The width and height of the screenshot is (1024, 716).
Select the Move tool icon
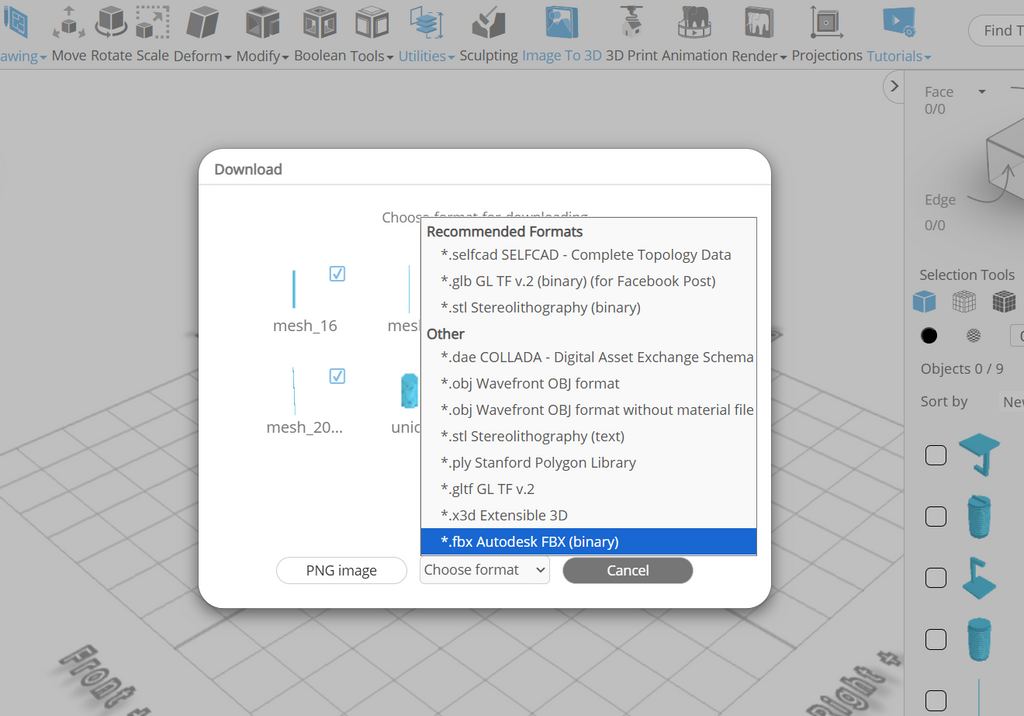tap(69, 22)
